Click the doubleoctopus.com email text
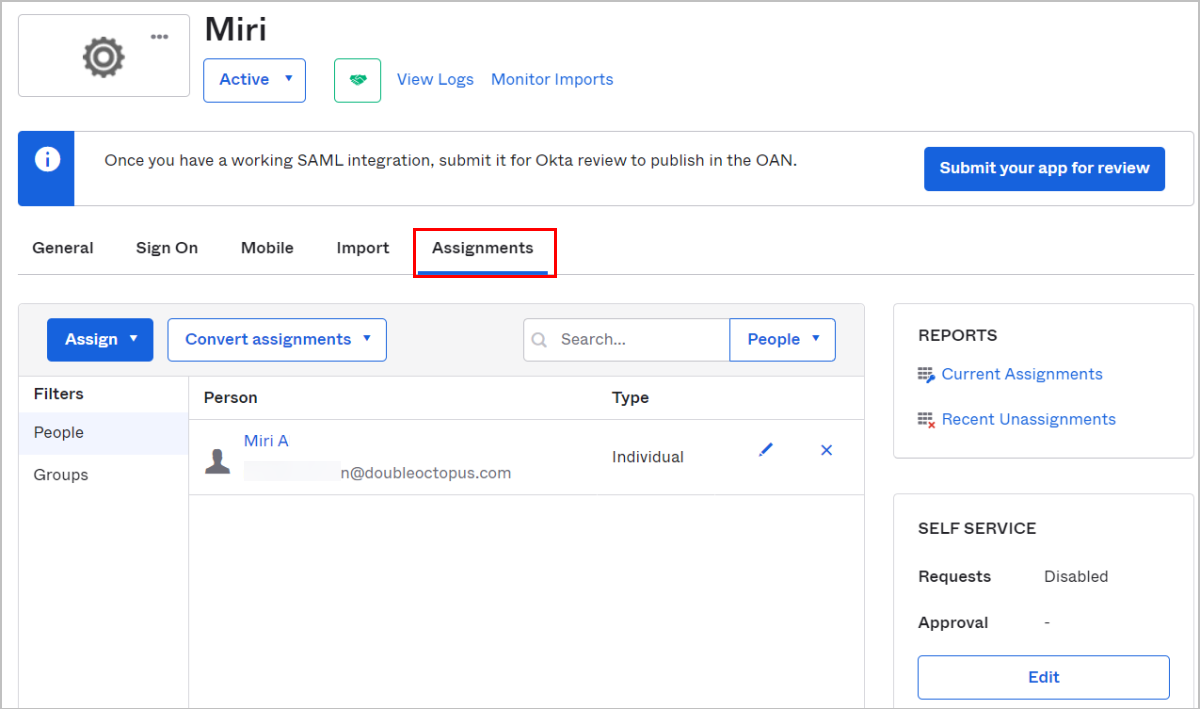 tap(426, 474)
